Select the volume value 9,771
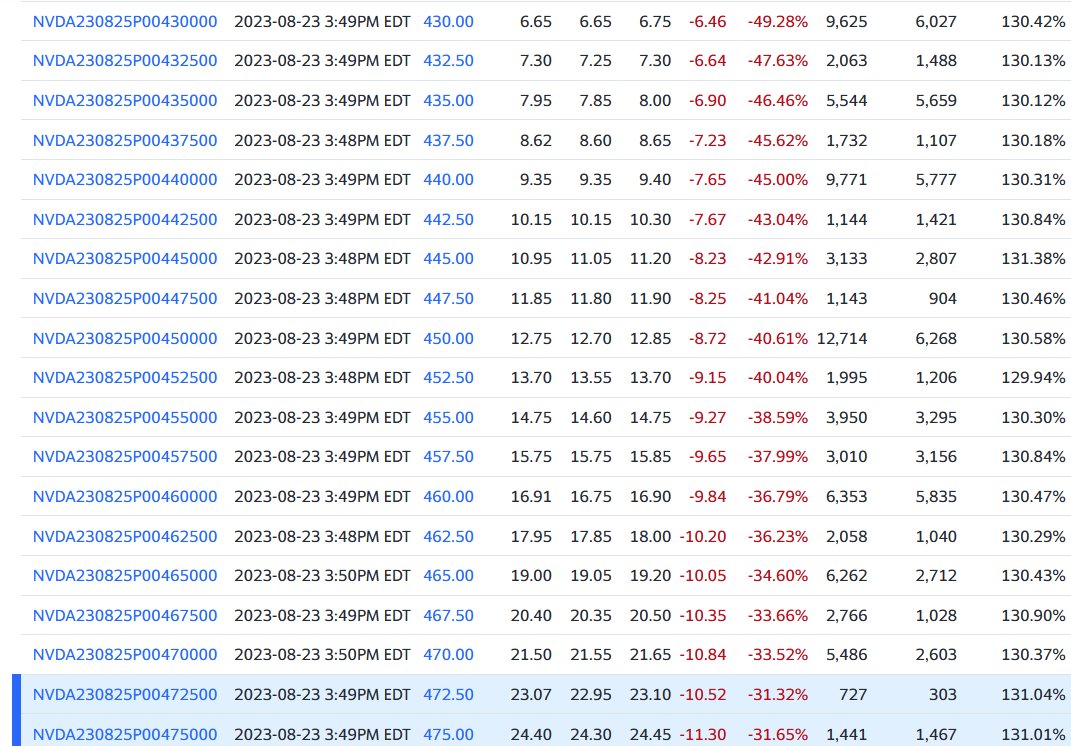This screenshot has height=746, width=1071. [846, 180]
